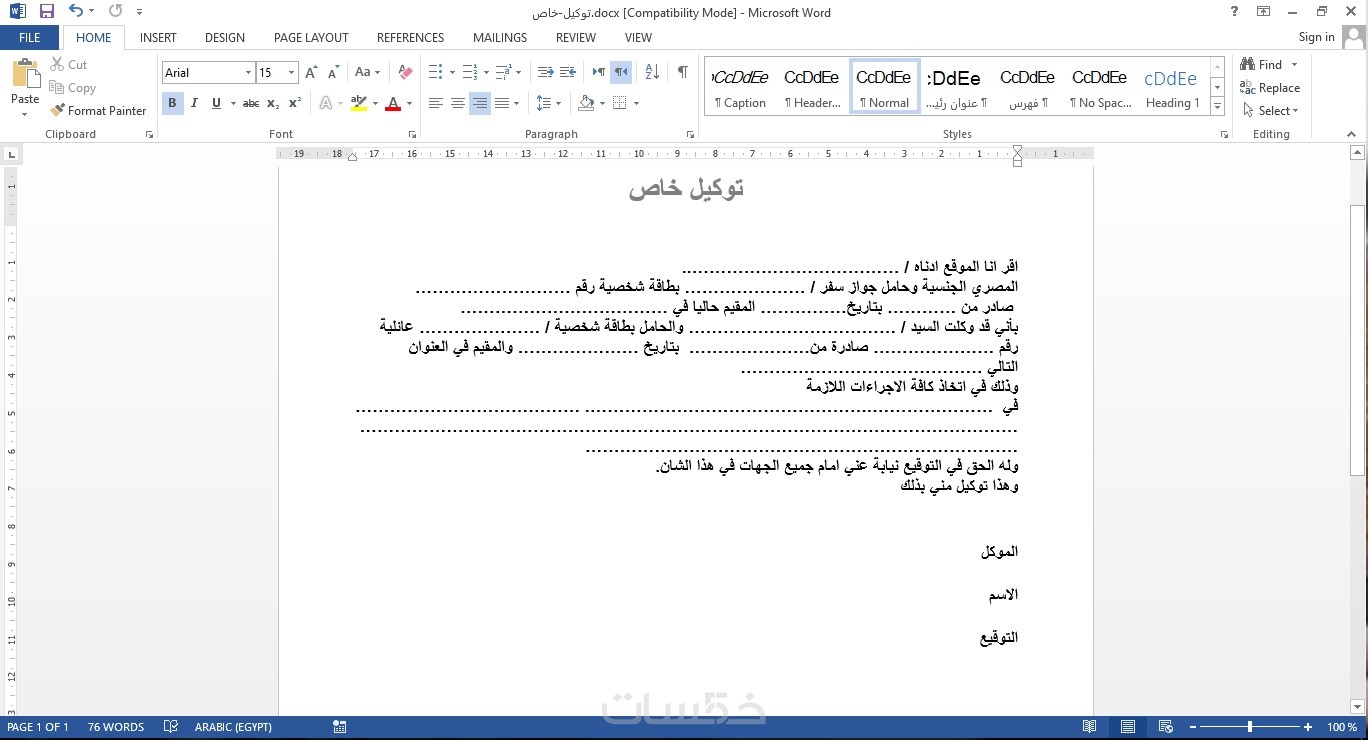This screenshot has height=740, width=1368.
Task: Open the font name dropdown showing Arial
Action: (248, 73)
